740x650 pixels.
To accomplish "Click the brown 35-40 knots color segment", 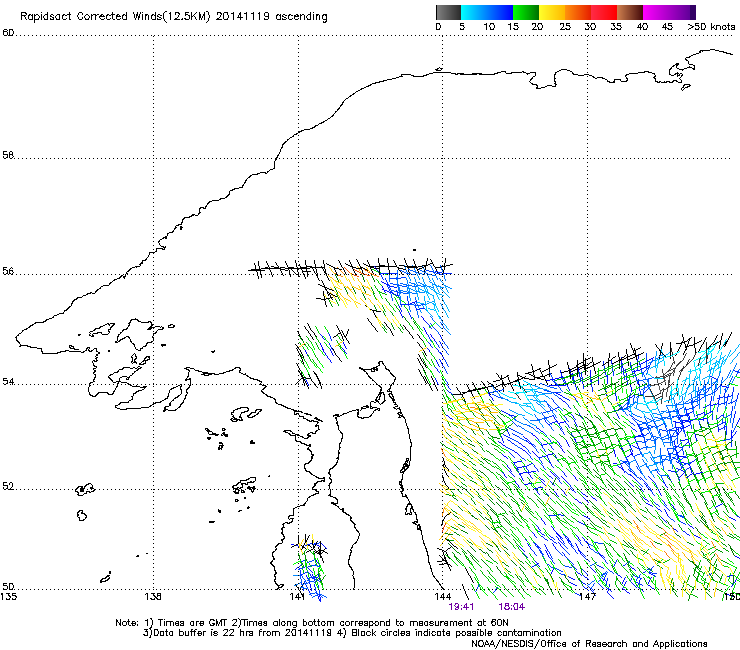I will pyautogui.click(x=630, y=13).
